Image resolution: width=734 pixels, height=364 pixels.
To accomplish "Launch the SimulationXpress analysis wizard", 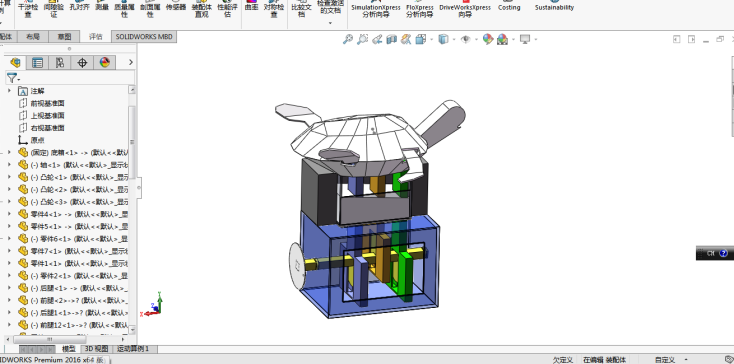I will click(x=376, y=10).
